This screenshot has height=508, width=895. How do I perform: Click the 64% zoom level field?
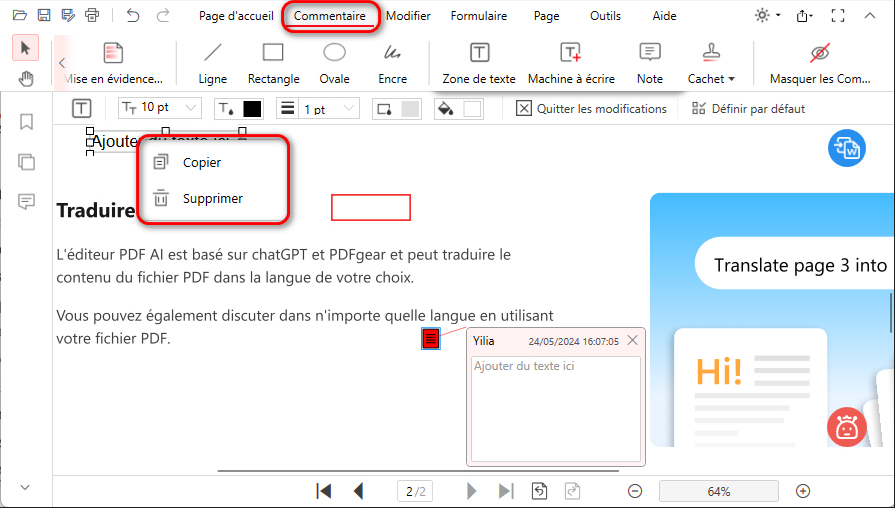click(x=719, y=491)
